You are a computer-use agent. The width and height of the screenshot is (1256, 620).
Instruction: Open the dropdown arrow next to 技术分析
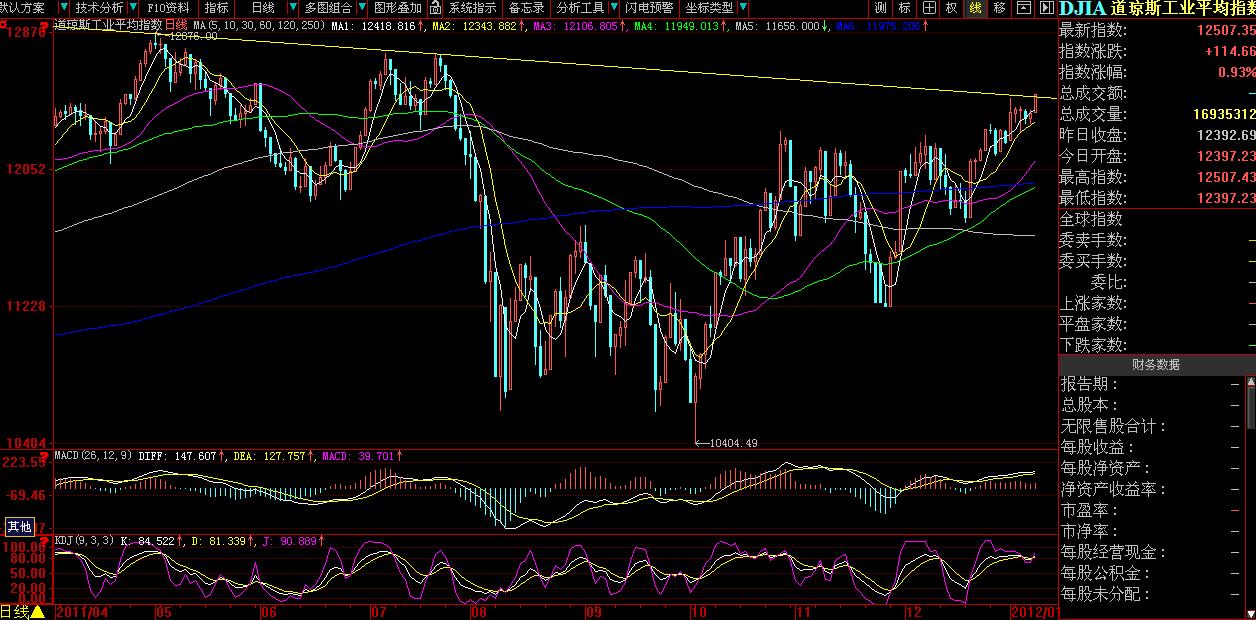[x=133, y=8]
